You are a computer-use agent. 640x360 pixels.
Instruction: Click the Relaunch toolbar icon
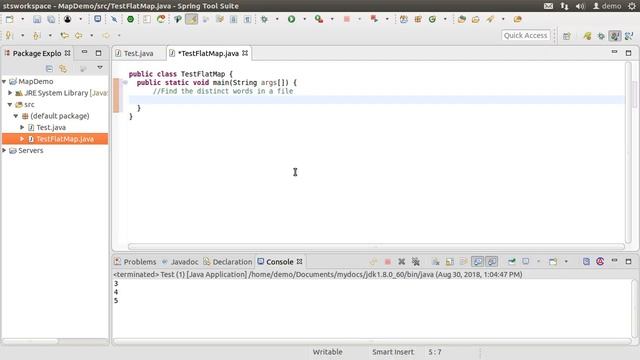tap(374, 19)
